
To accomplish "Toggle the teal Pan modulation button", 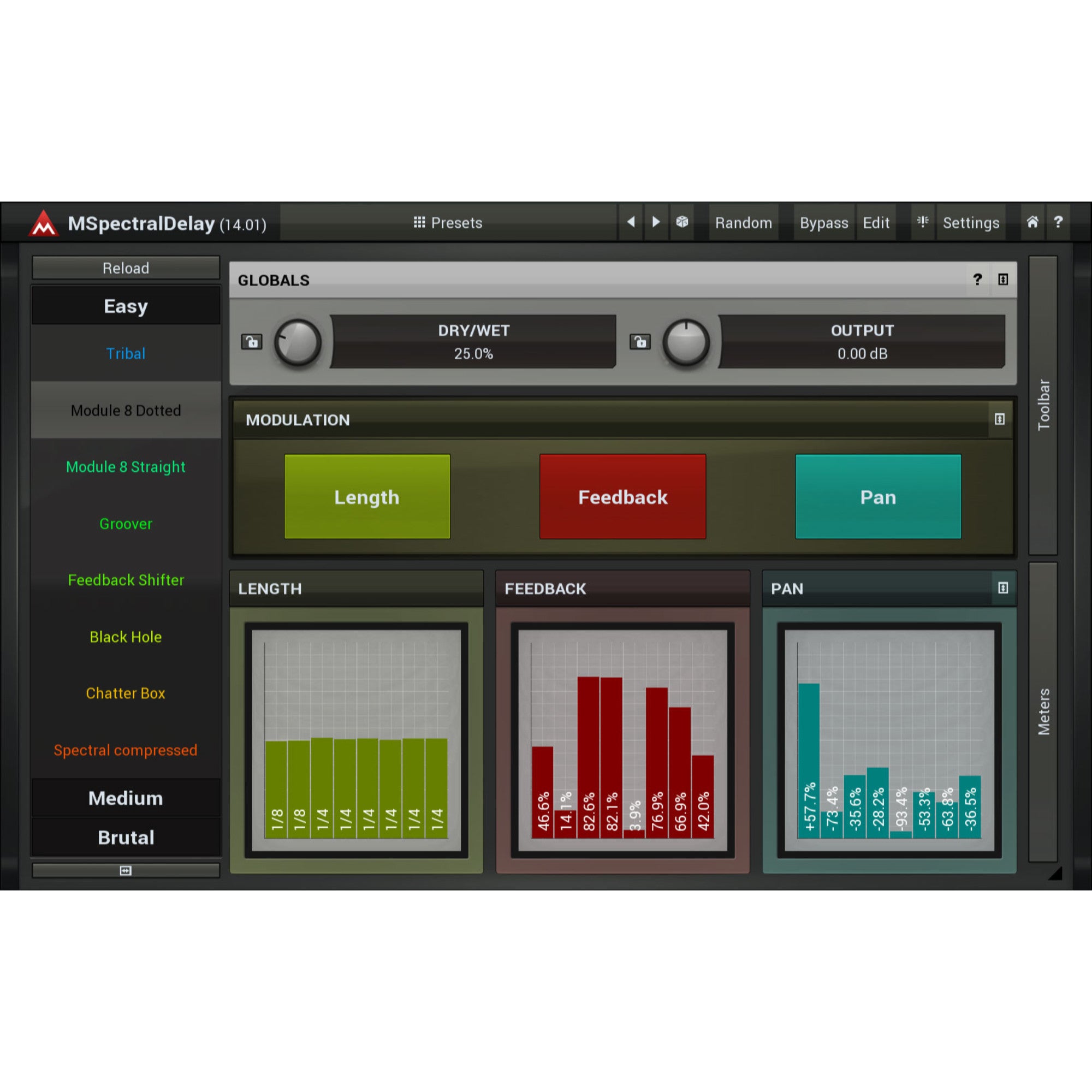I will pos(878,497).
